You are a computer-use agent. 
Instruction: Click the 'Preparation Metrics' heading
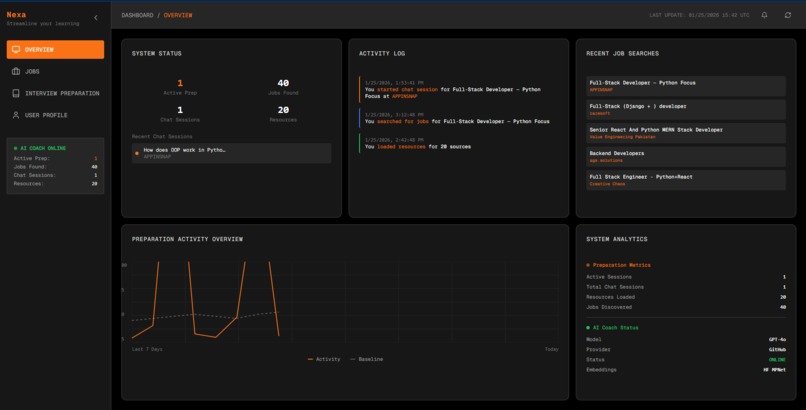pos(618,265)
